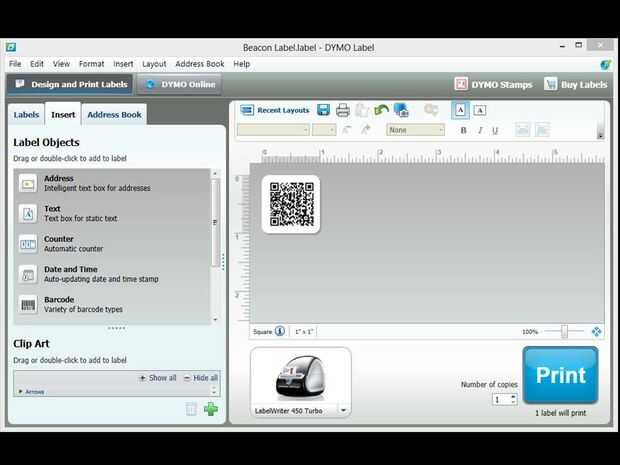Click 'Intelligent text box for addresses' description
This screenshot has height=465, width=620.
pos(97,188)
